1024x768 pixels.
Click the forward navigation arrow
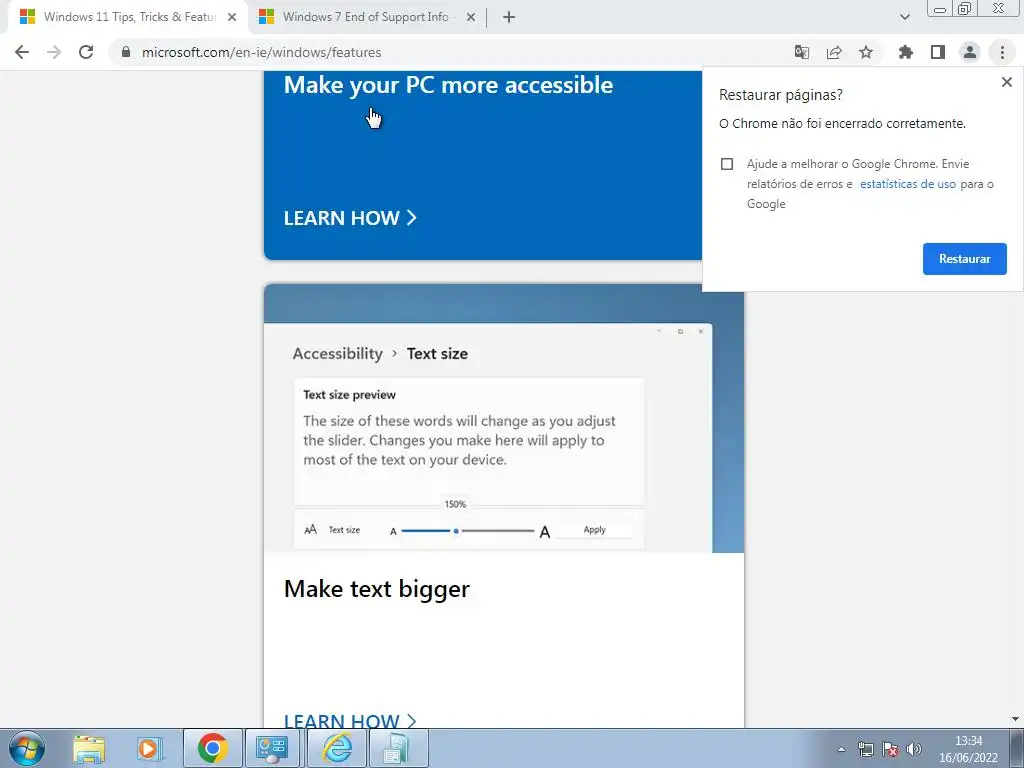pos(54,52)
